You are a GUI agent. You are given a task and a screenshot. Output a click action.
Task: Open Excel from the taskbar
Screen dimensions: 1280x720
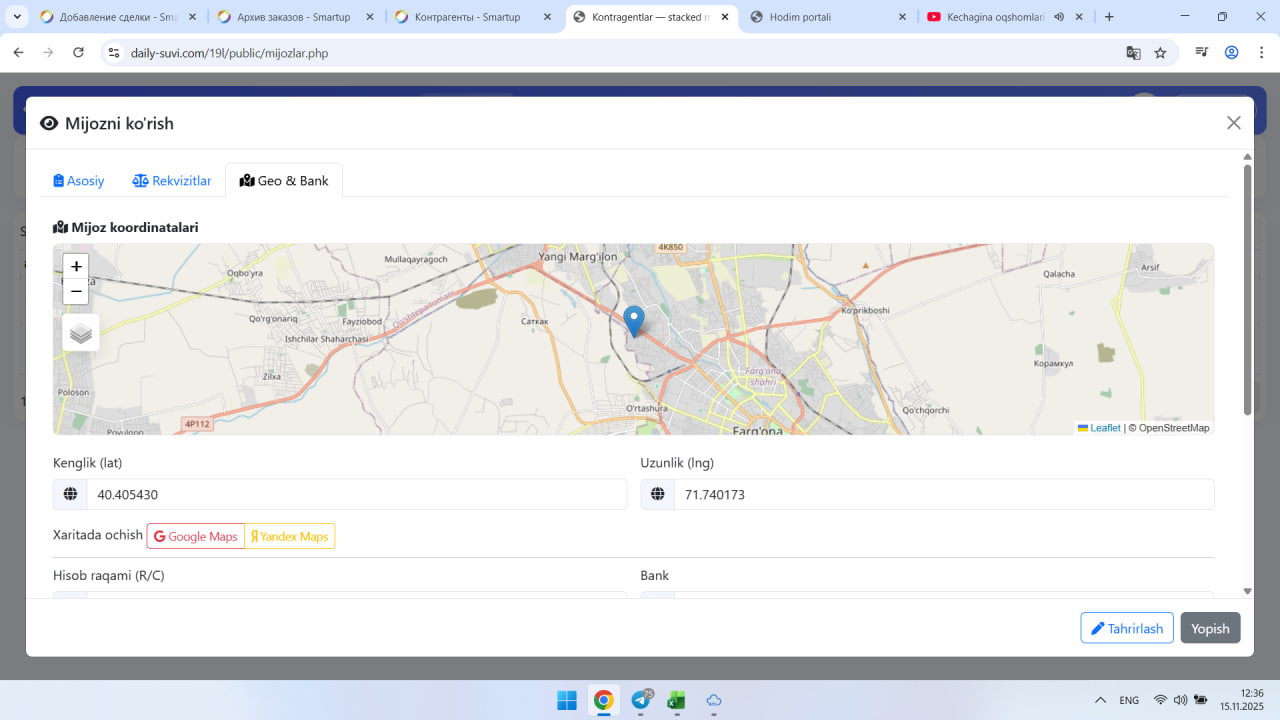pyautogui.click(x=676, y=701)
